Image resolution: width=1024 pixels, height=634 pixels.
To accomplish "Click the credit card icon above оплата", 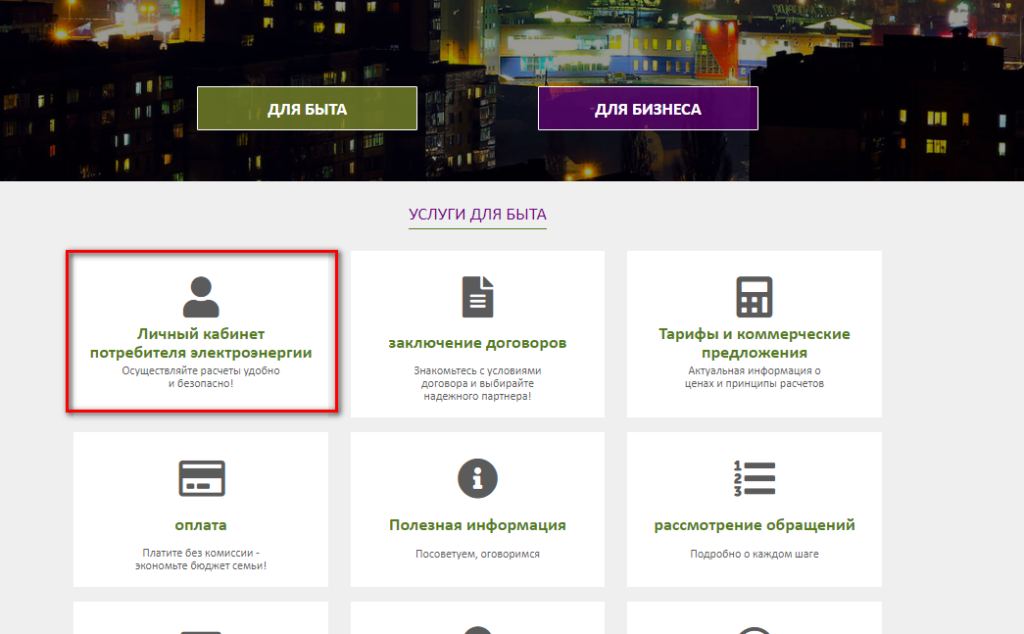I will click(x=201, y=478).
